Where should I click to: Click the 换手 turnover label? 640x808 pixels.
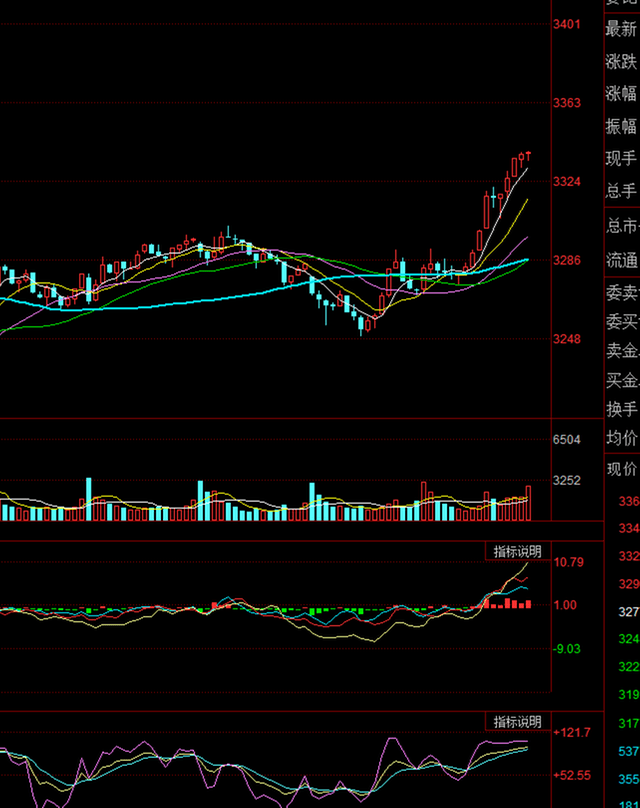[621, 409]
